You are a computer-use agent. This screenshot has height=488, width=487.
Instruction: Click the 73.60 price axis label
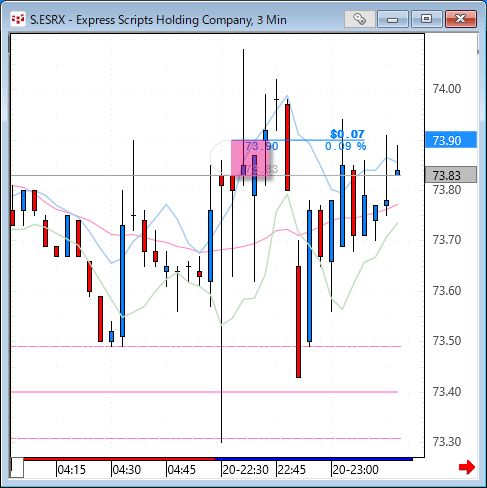(x=447, y=291)
